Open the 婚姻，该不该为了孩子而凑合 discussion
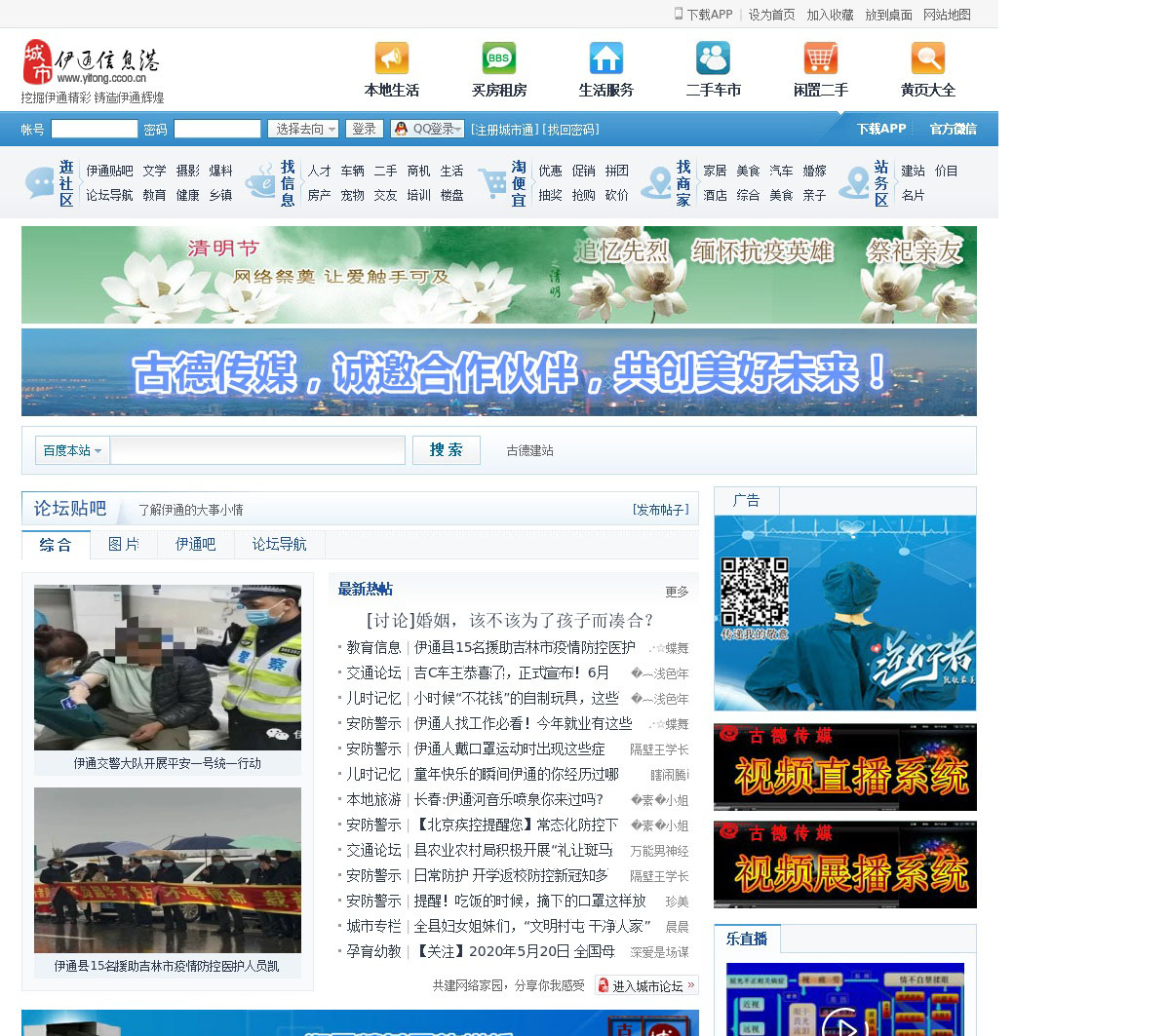The width and height of the screenshot is (1170, 1036). (x=510, y=621)
